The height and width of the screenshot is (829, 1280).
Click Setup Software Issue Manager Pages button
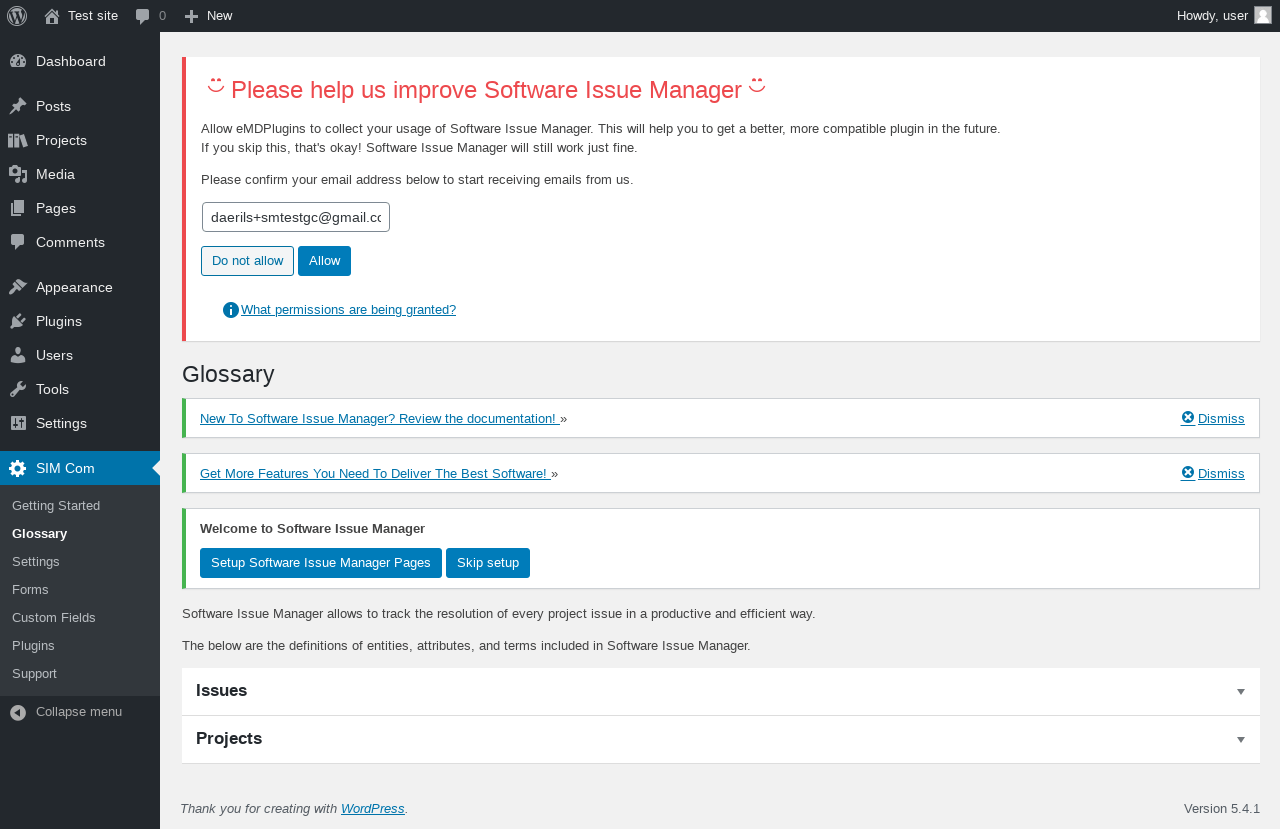[321, 563]
